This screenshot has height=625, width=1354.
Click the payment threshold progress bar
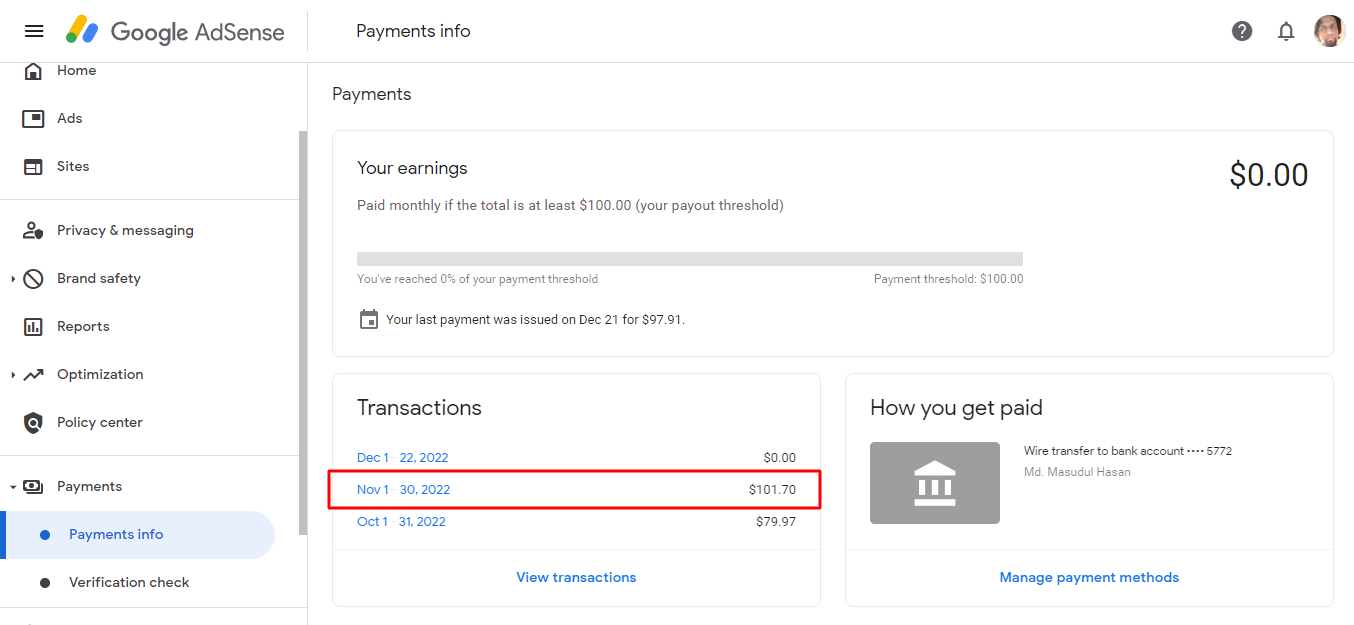pyautogui.click(x=690, y=259)
